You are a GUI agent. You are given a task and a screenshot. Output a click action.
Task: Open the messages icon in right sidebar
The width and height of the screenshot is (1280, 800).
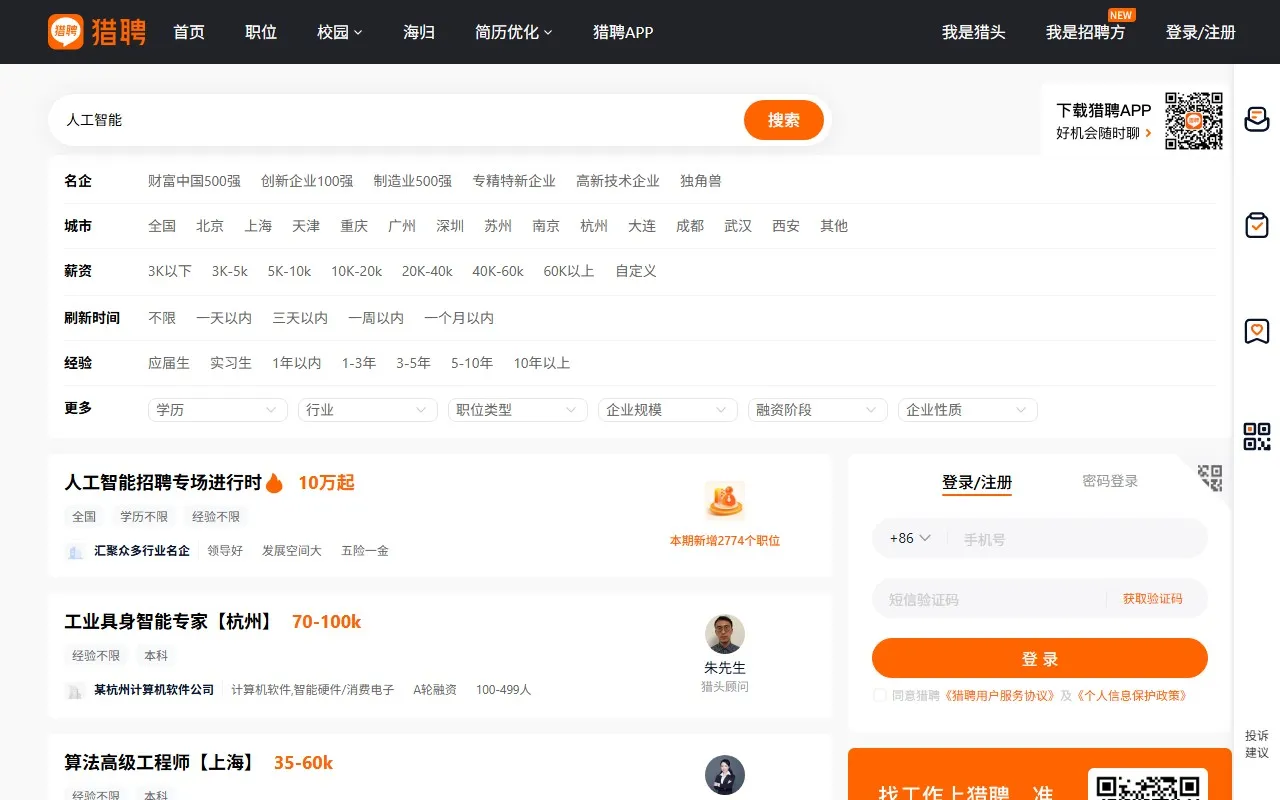click(1256, 119)
